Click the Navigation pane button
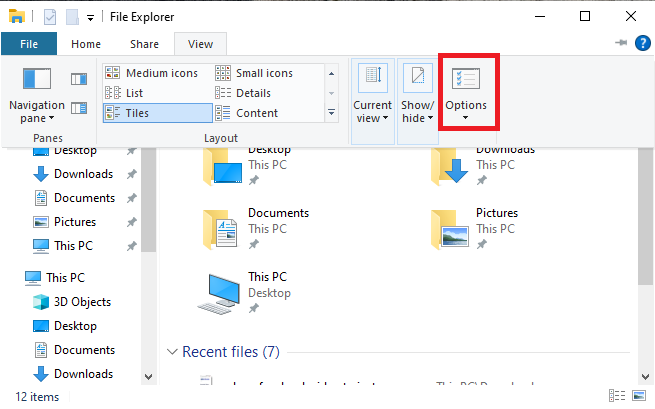 (37, 93)
